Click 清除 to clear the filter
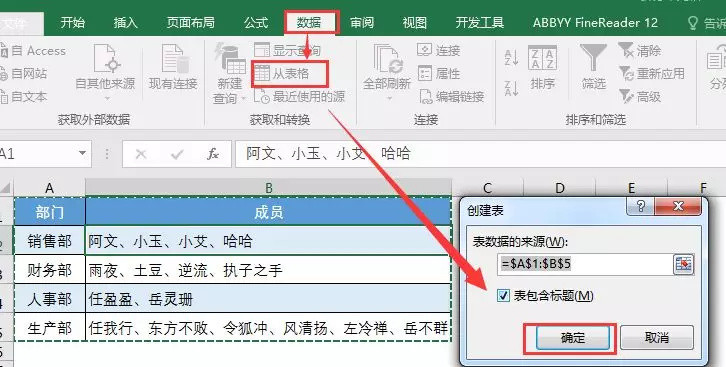The image size is (726, 367). [640, 50]
